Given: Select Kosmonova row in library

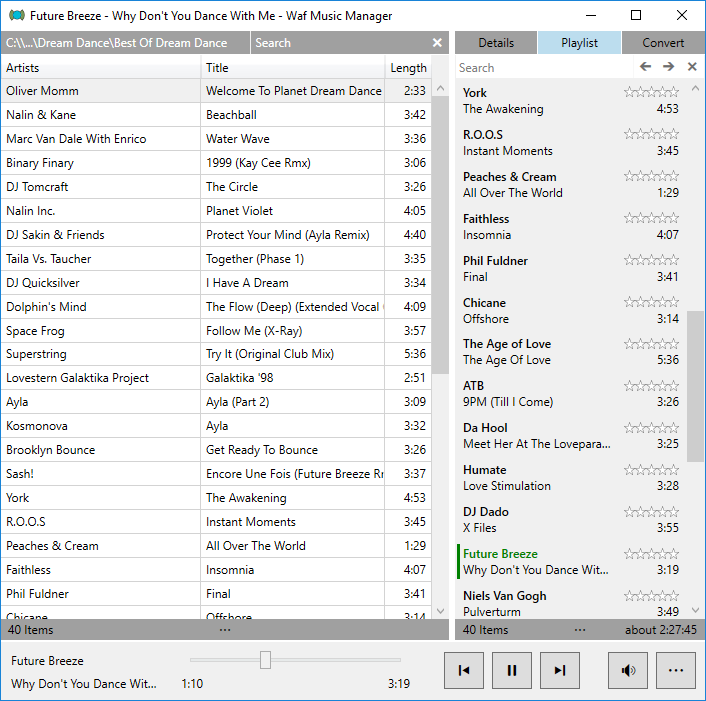Looking at the screenshot, I should [216, 426].
